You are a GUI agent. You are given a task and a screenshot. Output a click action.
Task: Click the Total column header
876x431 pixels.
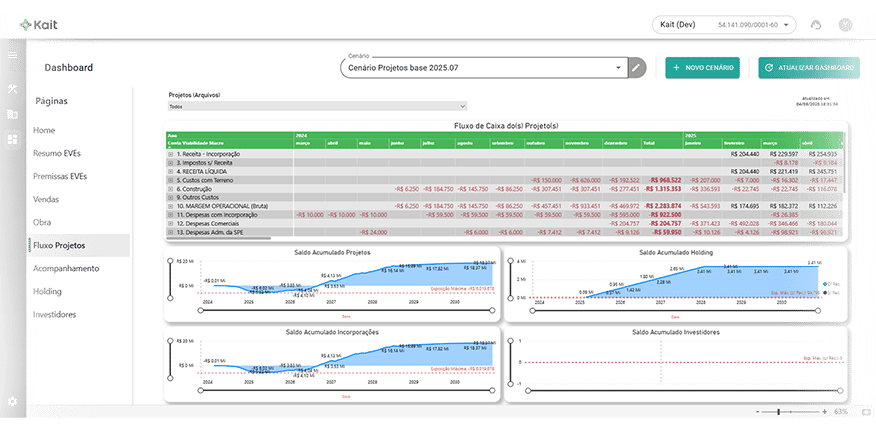[x=662, y=143]
